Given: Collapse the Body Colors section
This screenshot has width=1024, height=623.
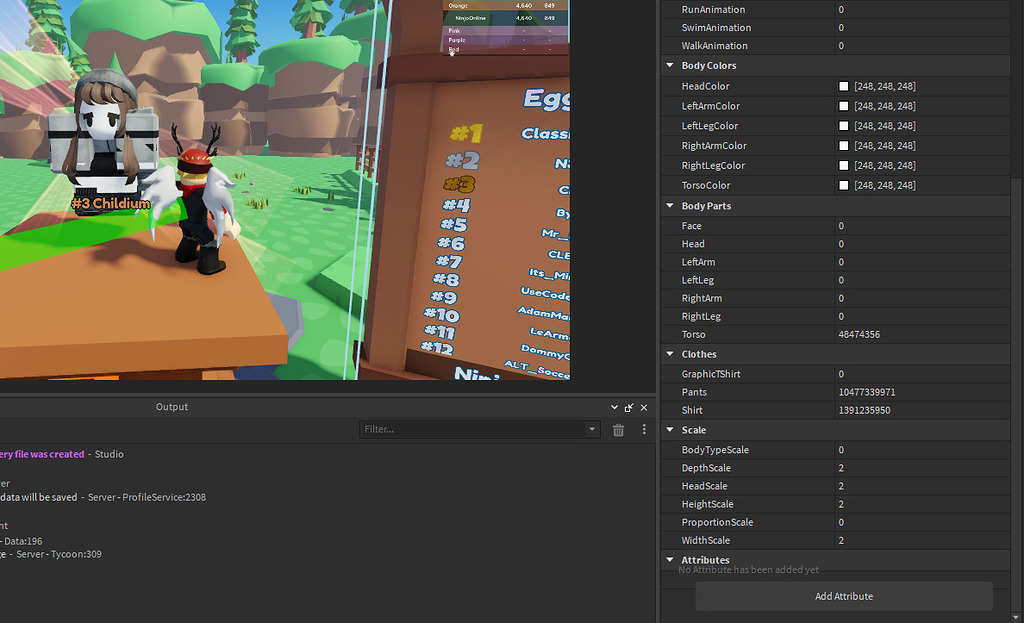Looking at the screenshot, I should 668,65.
